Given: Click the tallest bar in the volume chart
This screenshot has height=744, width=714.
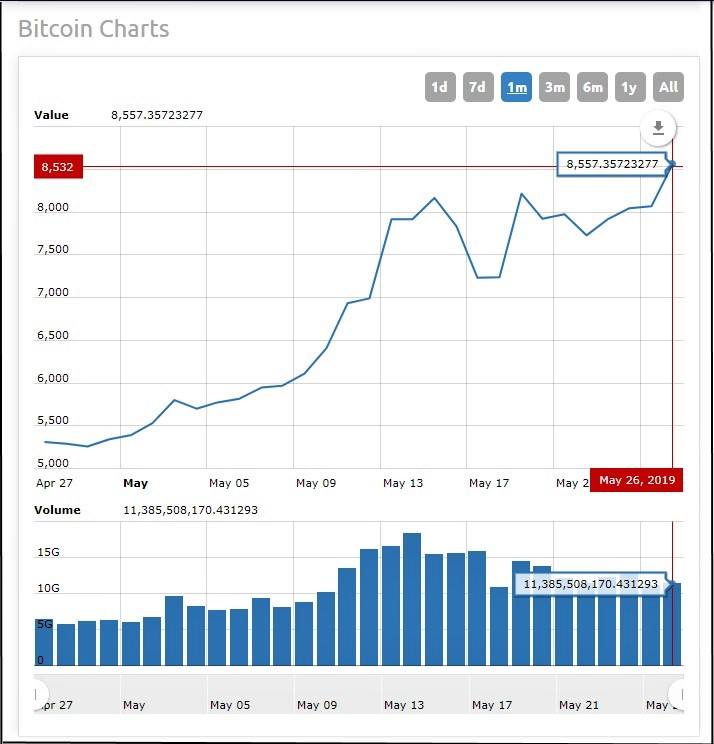Looking at the screenshot, I should click(412, 599).
